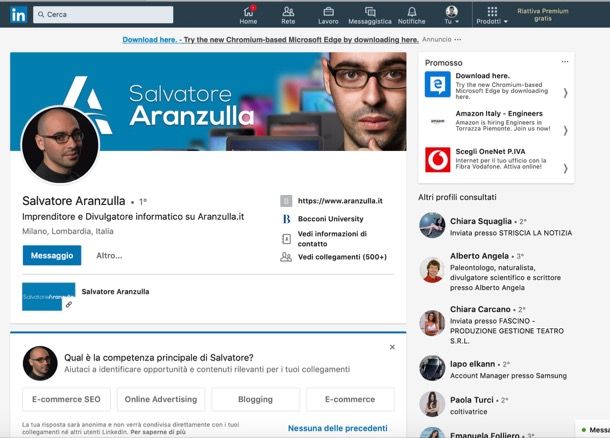This screenshot has height=438, width=610.
Task: Click lapo elkann's avatar
Action: pyautogui.click(x=432, y=368)
